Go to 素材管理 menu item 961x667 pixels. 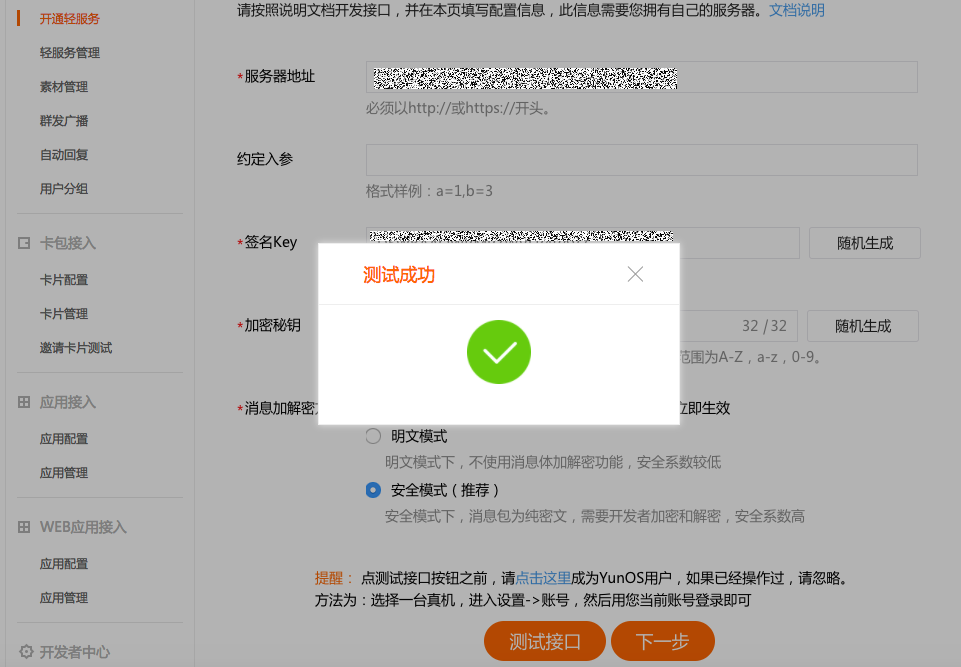pyautogui.click(x=64, y=87)
